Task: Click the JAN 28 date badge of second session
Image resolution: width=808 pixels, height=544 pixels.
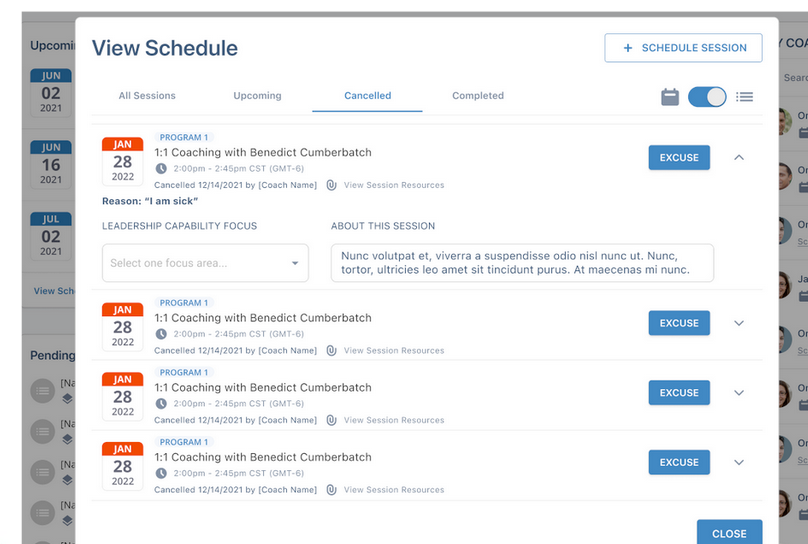Action: click(x=122, y=326)
